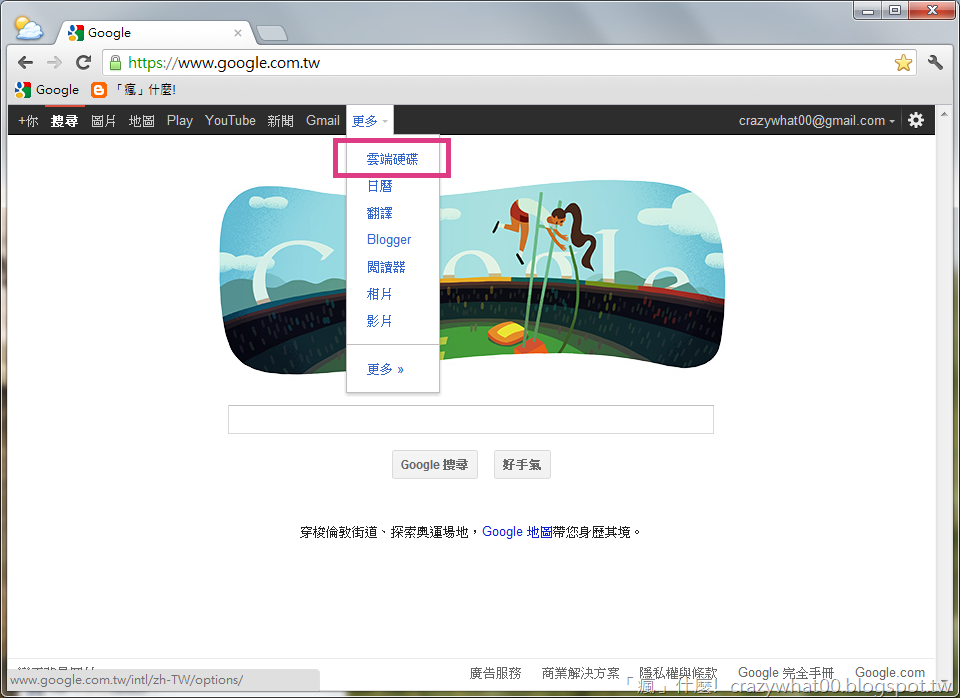Open a new tab button
960x700 pixels.
point(272,33)
